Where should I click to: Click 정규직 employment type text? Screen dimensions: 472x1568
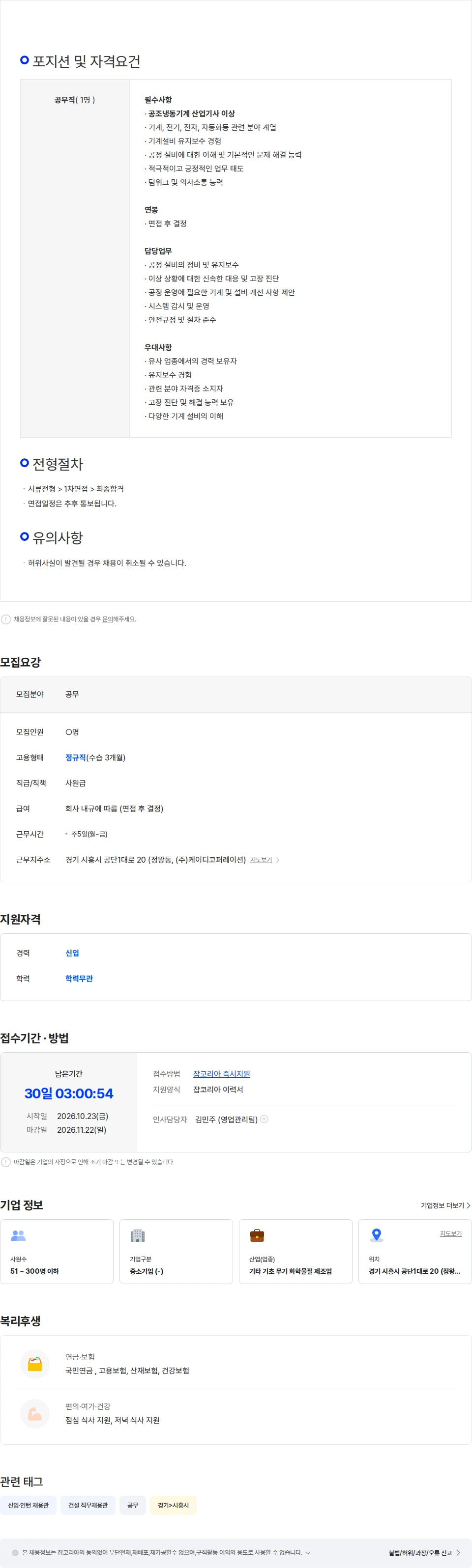pyautogui.click(x=76, y=757)
